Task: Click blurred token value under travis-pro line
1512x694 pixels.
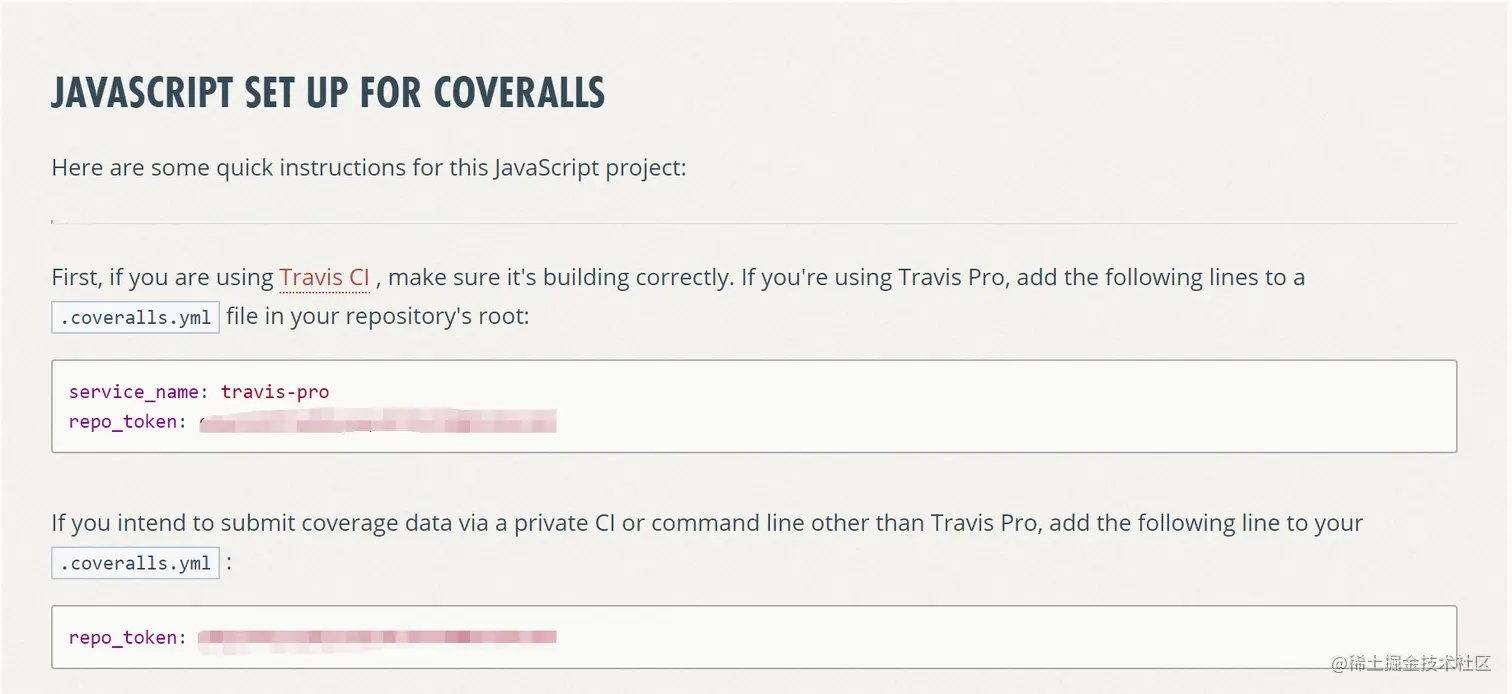Action: tap(377, 422)
